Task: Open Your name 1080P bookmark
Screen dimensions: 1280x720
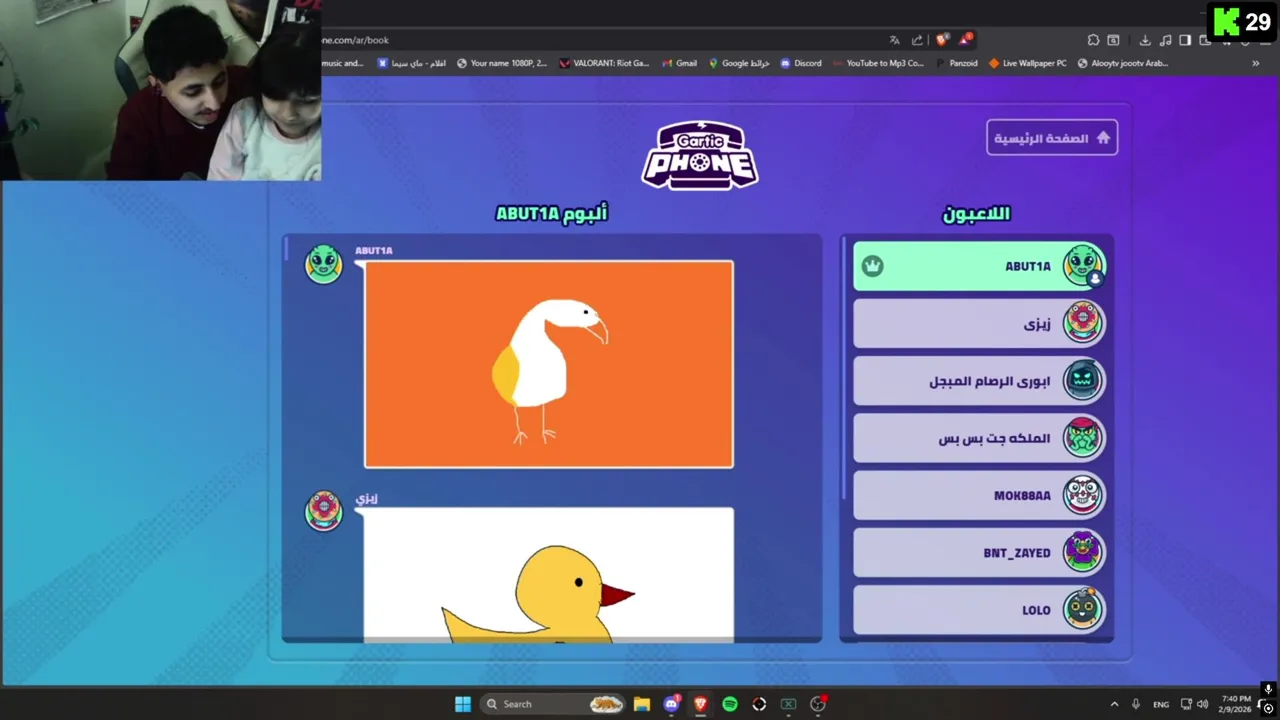Action: coord(502,63)
